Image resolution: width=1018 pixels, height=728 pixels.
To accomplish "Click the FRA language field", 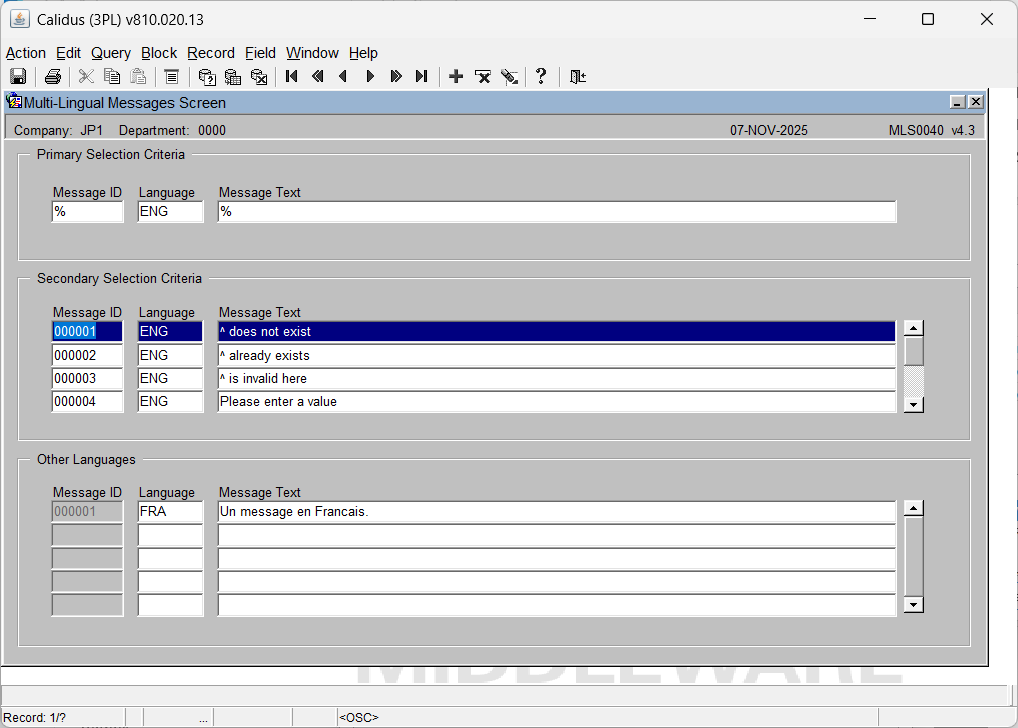I will [170, 512].
